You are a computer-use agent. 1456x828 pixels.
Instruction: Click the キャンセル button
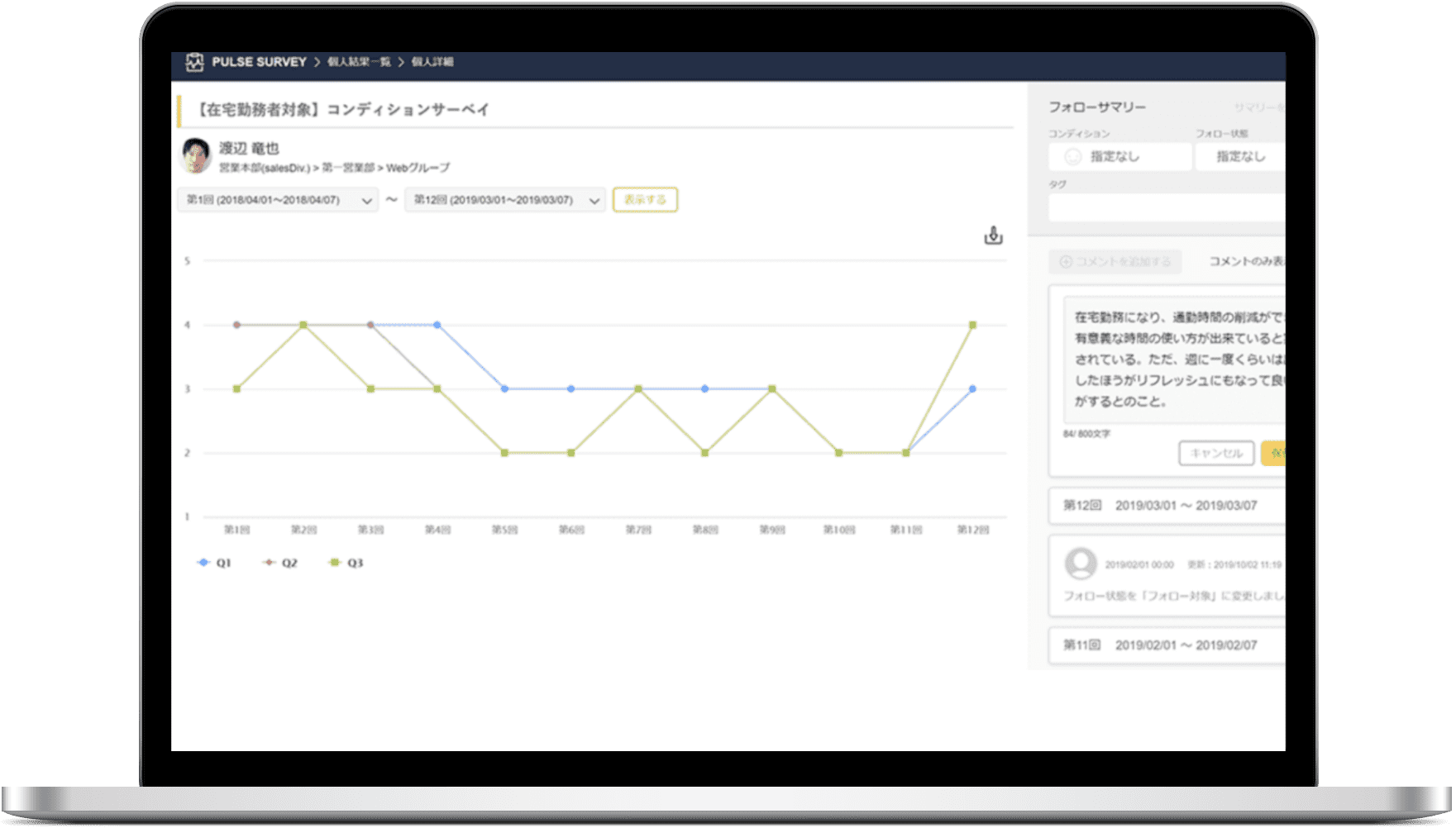(1216, 454)
